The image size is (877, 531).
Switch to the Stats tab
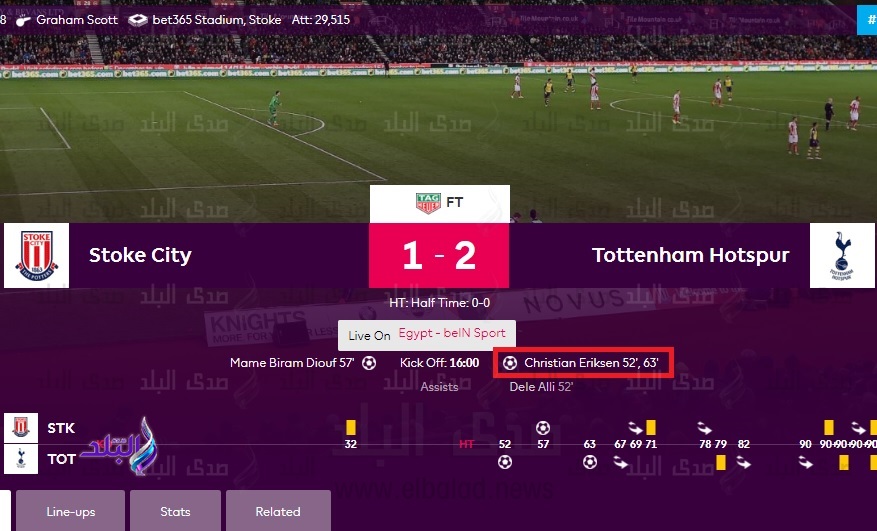[x=175, y=511]
